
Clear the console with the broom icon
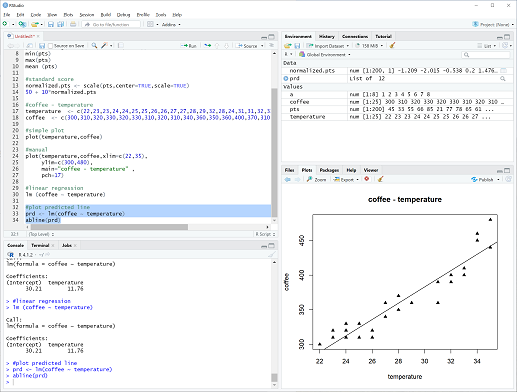(x=272, y=254)
